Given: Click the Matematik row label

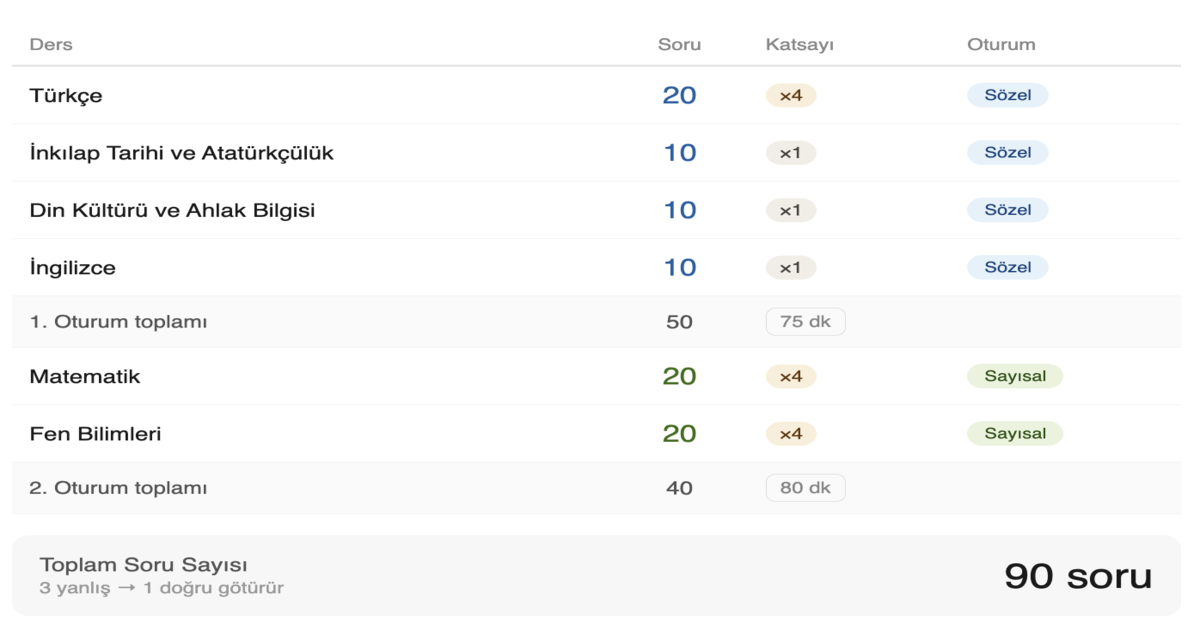Looking at the screenshot, I should pos(85,377).
